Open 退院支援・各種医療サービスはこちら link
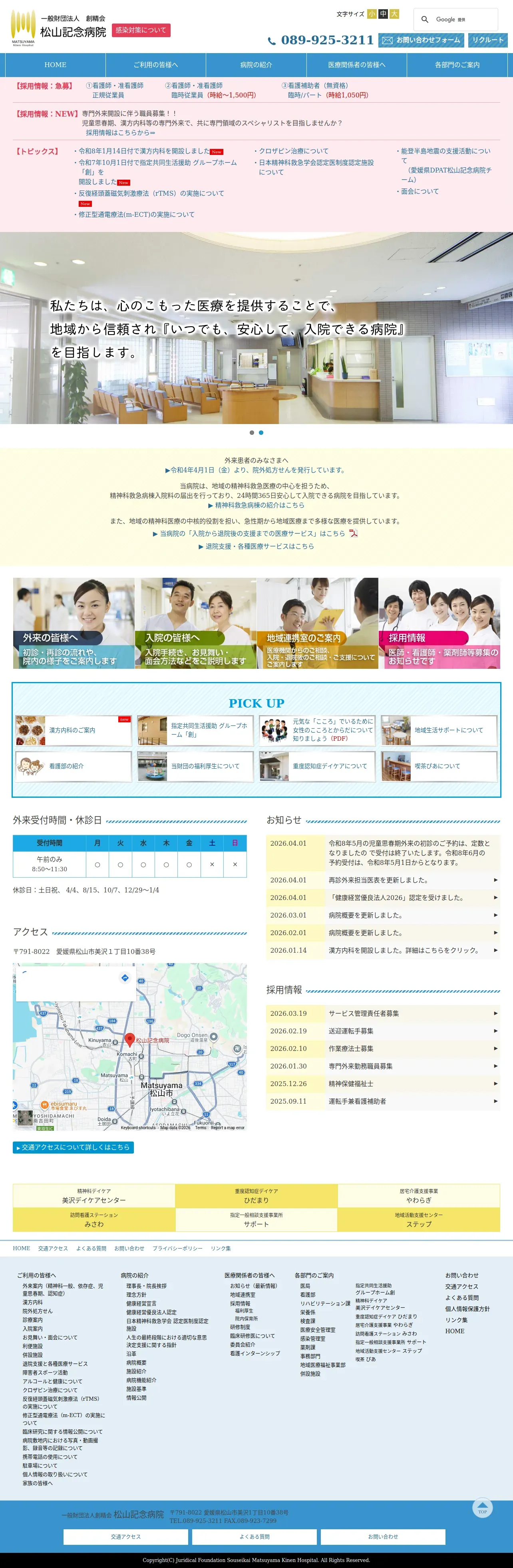 (x=256, y=547)
